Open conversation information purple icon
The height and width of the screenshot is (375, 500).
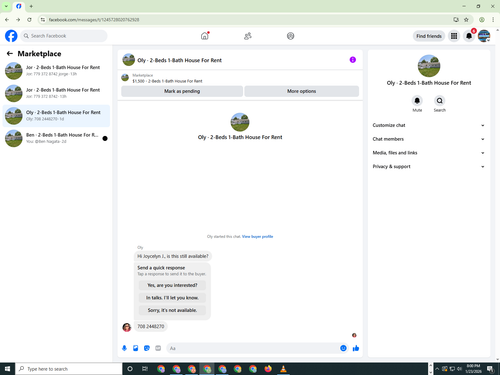click(x=353, y=60)
